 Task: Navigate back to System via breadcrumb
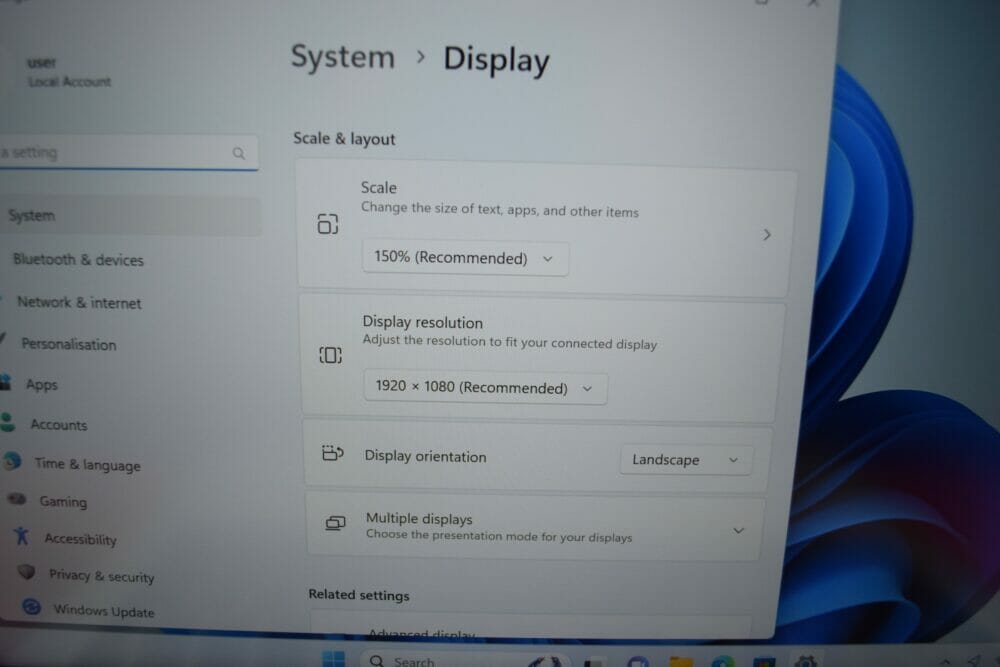click(x=342, y=57)
